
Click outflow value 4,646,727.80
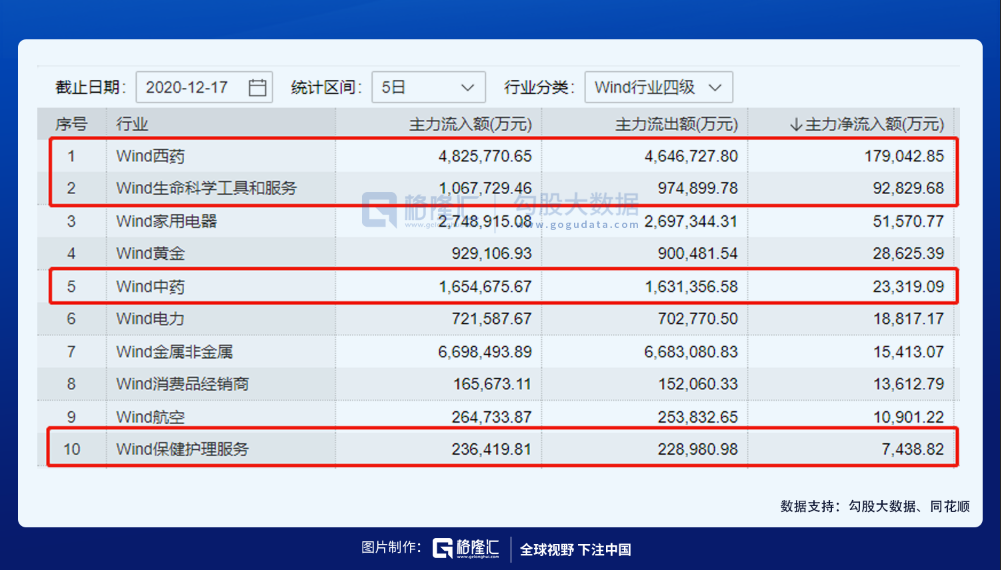[x=691, y=156]
